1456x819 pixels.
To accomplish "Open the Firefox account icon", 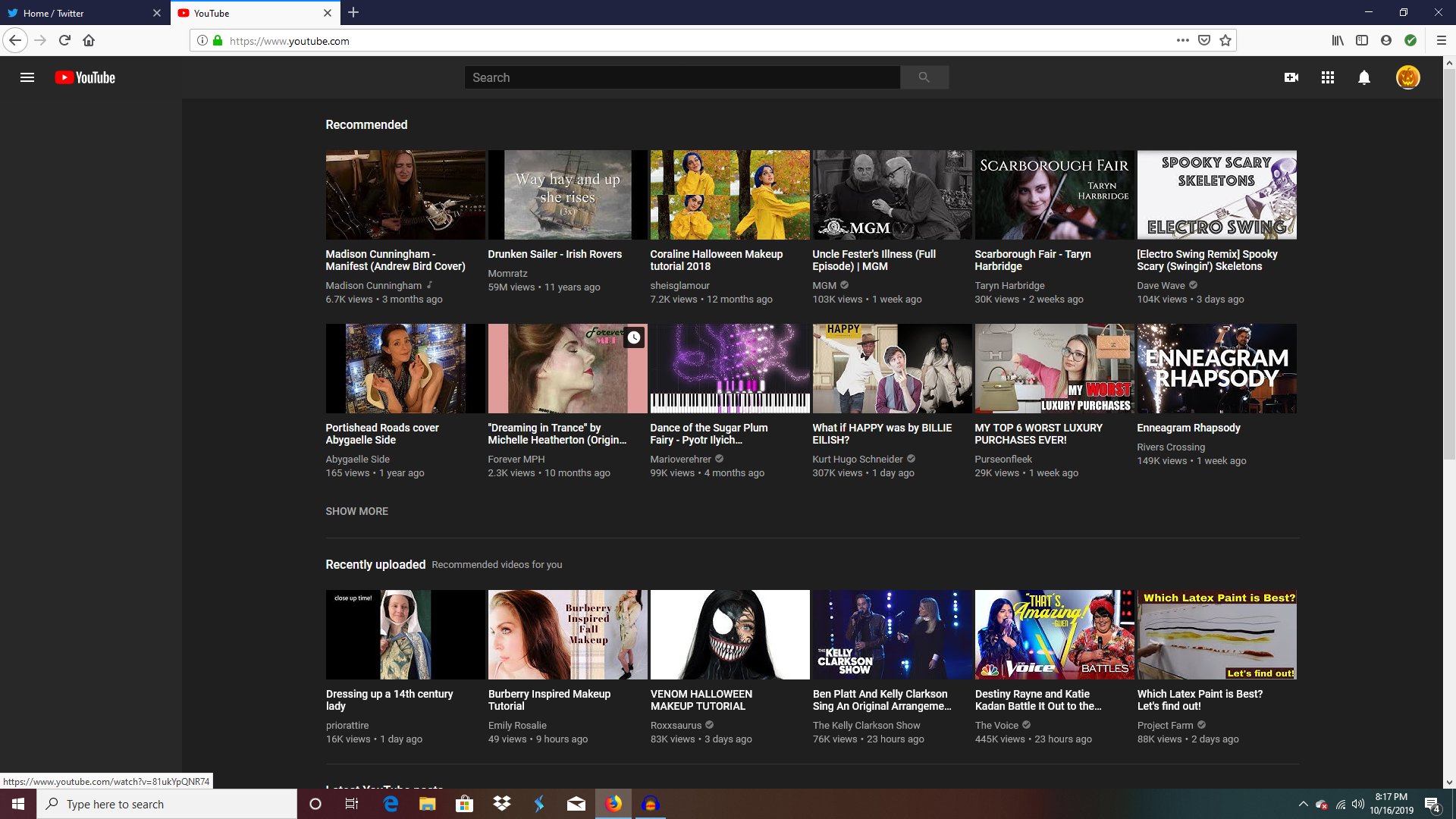I will (1386, 40).
